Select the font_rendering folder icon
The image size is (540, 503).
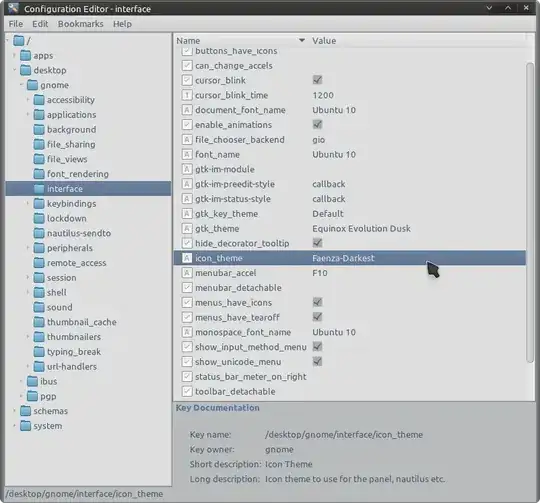(x=39, y=174)
